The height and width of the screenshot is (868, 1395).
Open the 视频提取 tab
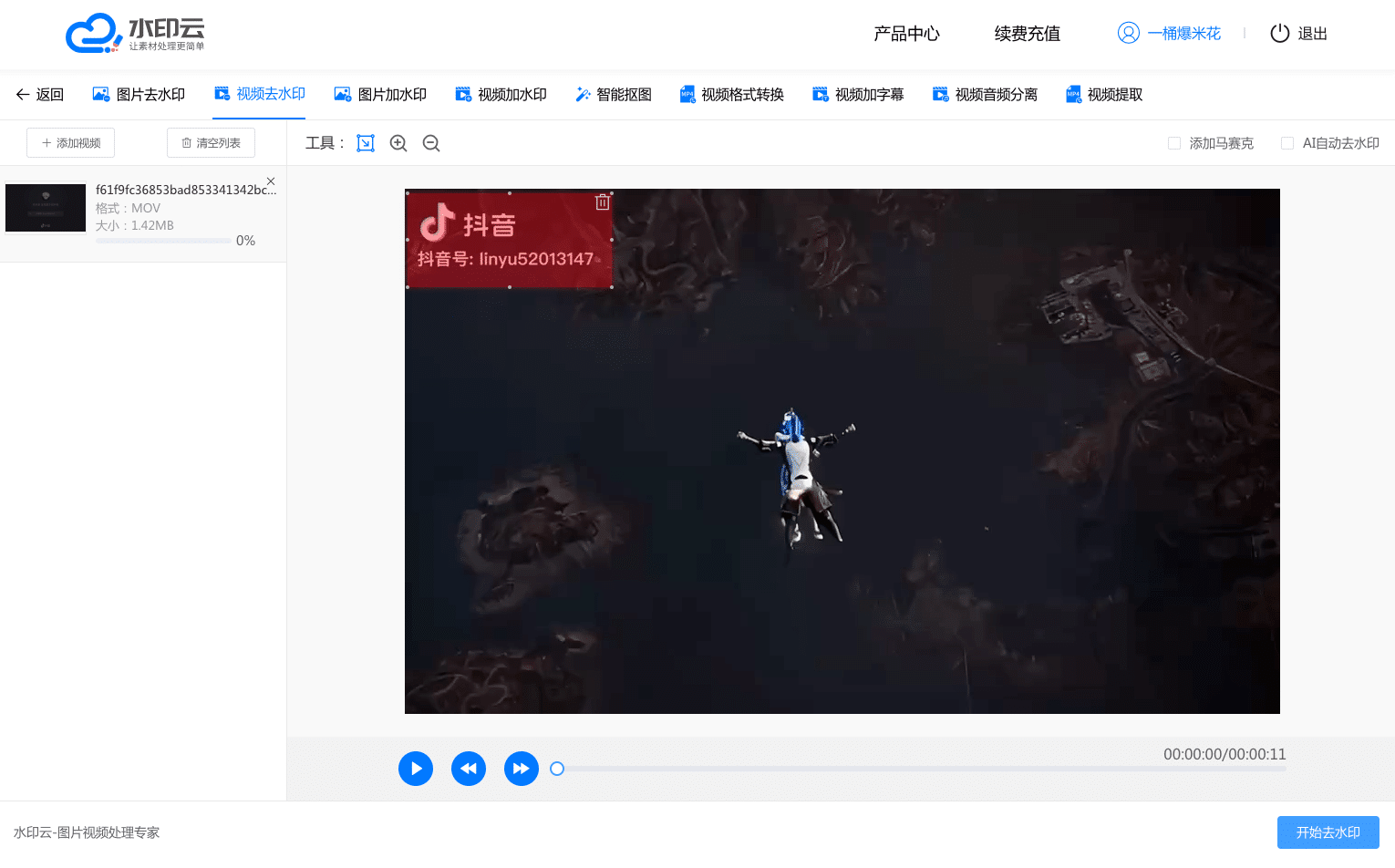[x=1104, y=94]
